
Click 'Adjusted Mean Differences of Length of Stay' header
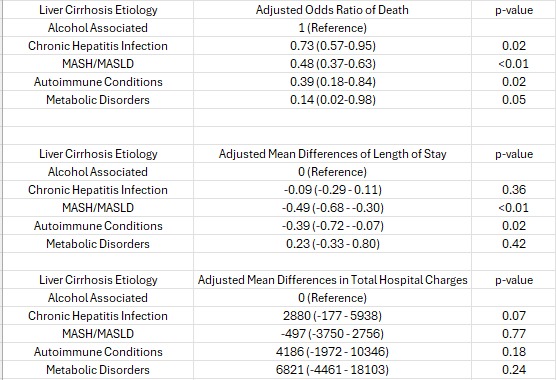pyautogui.click(x=332, y=154)
